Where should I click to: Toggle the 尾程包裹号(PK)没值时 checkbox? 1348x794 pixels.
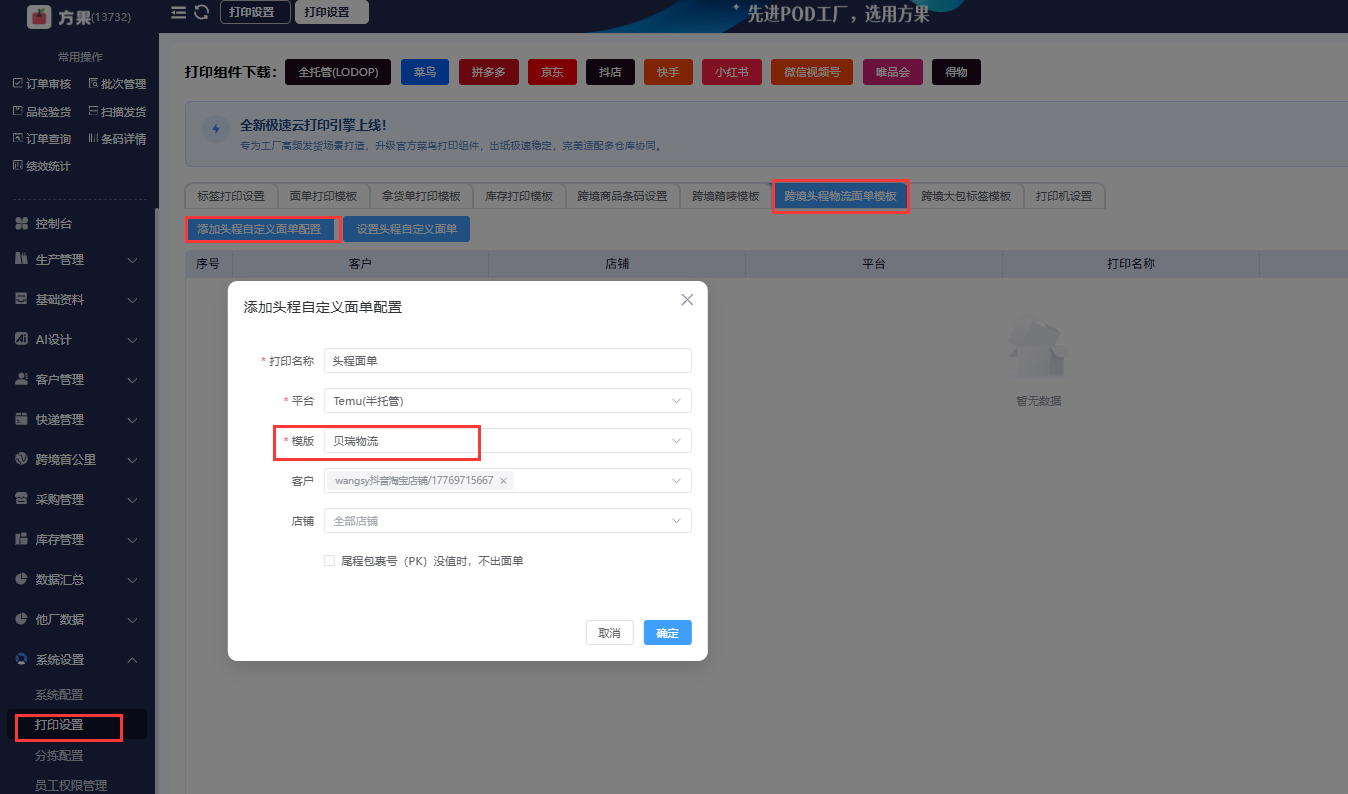[329, 561]
